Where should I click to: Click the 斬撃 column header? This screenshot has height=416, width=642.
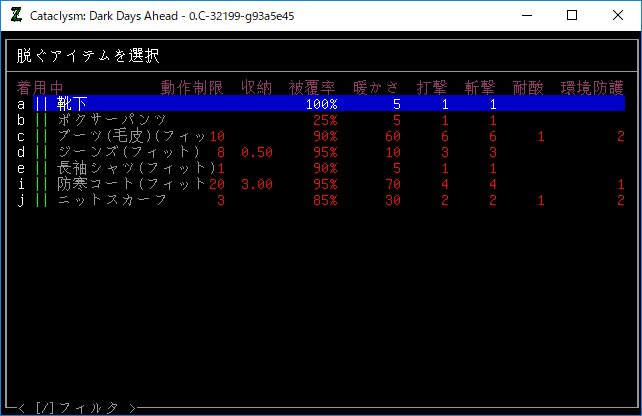[480, 88]
